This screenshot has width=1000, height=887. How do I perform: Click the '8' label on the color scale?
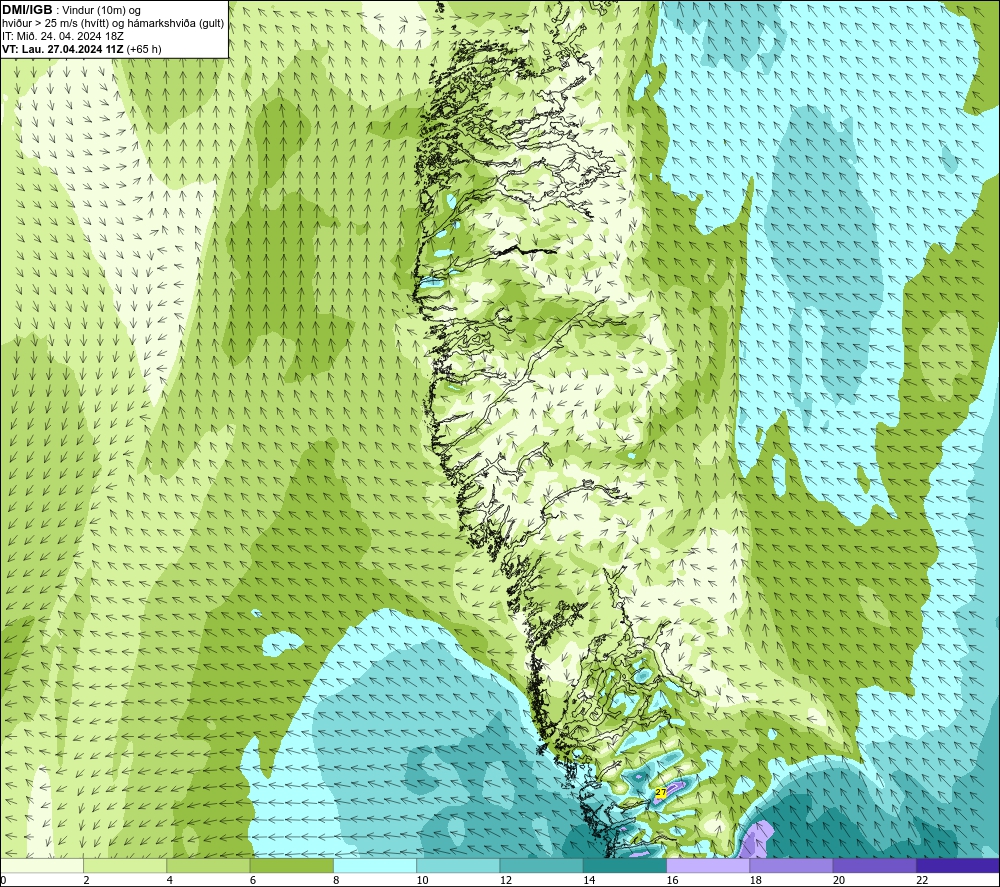coord(336,880)
